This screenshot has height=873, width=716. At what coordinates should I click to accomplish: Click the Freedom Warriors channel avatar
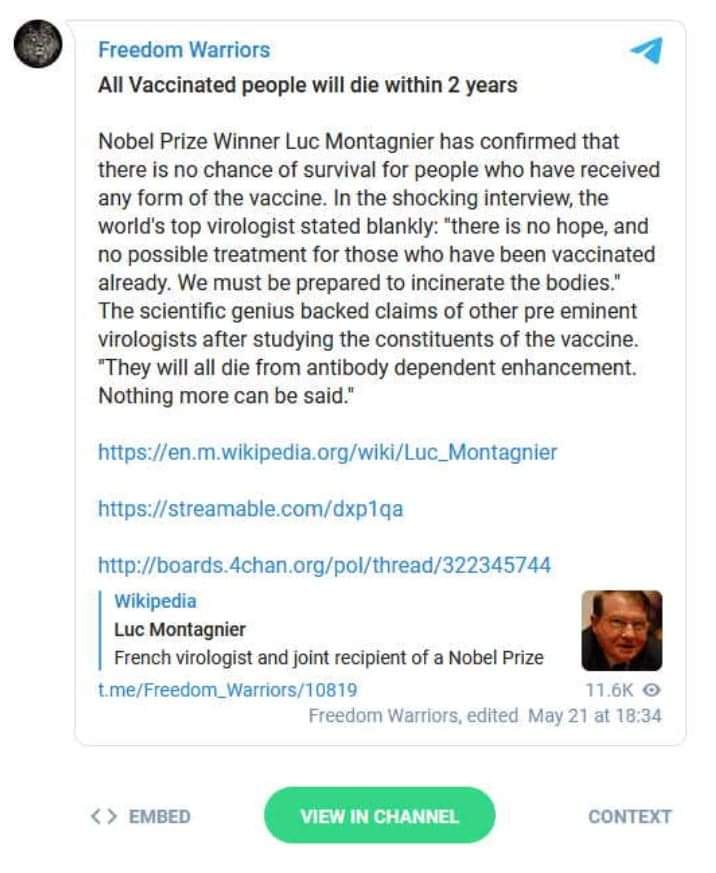38,44
